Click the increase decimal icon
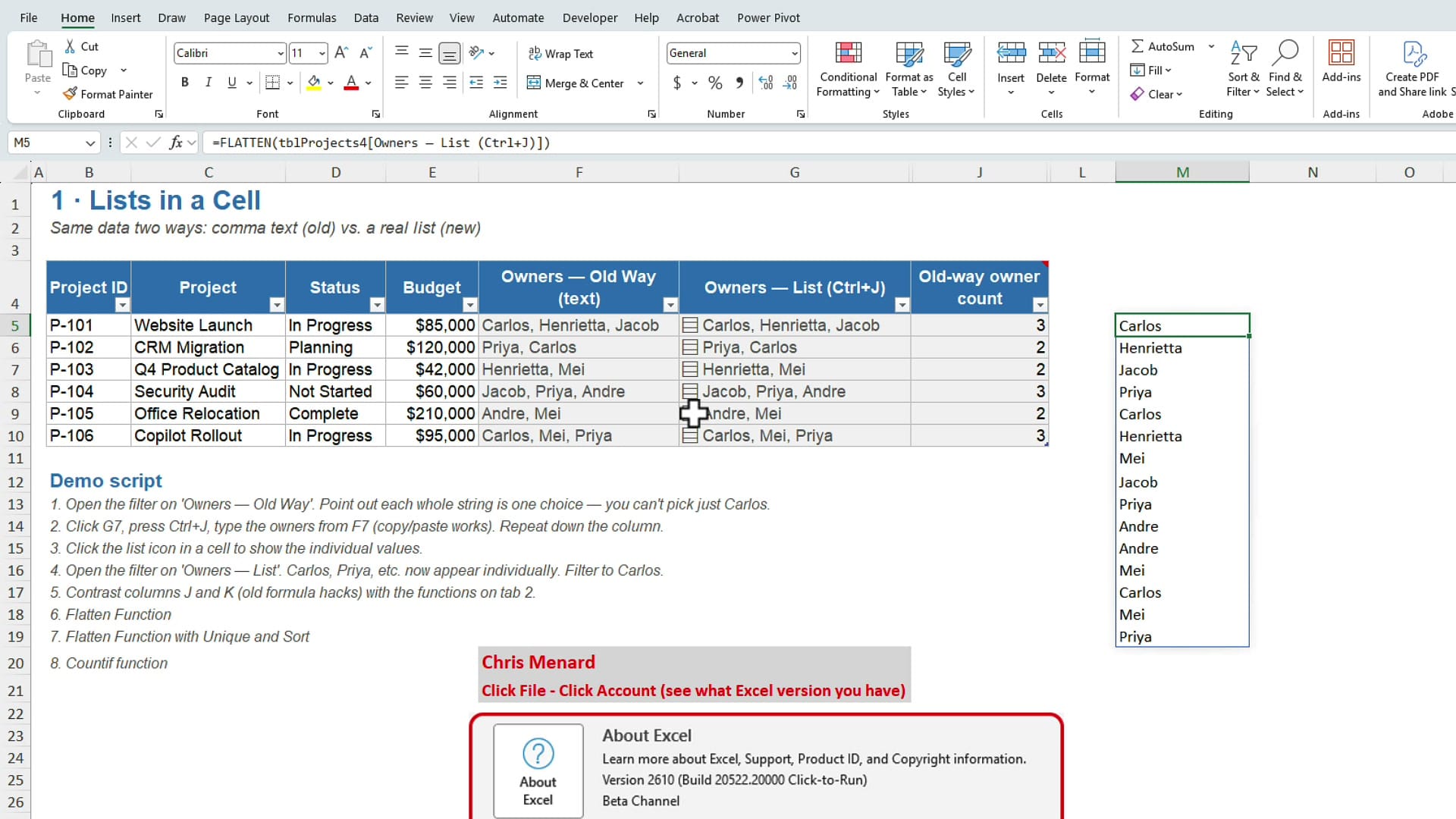1456x819 pixels. (766, 83)
